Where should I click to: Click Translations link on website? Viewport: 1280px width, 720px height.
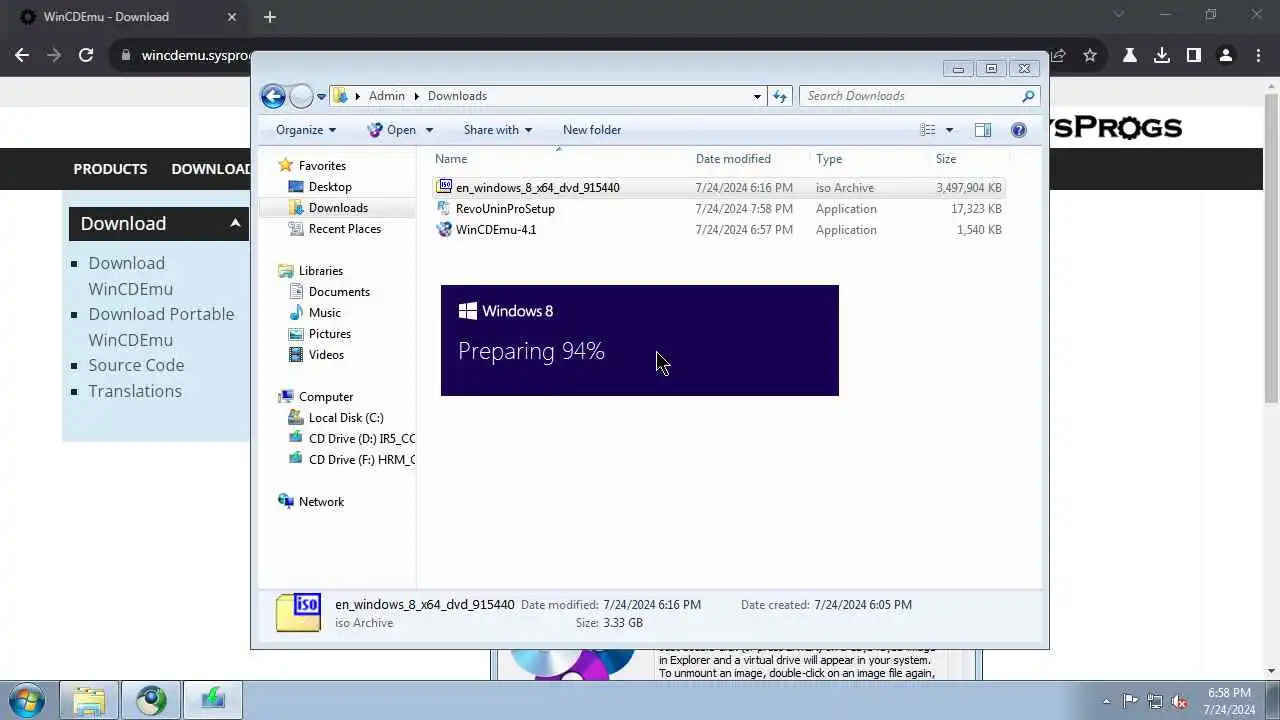[x=135, y=391]
